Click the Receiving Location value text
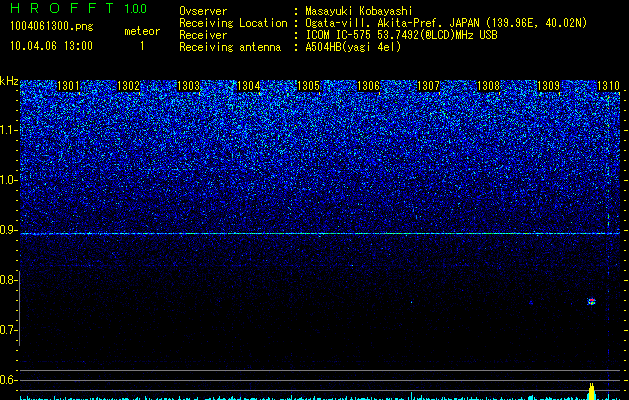The height and width of the screenshot is (400, 629). click(x=446, y=23)
